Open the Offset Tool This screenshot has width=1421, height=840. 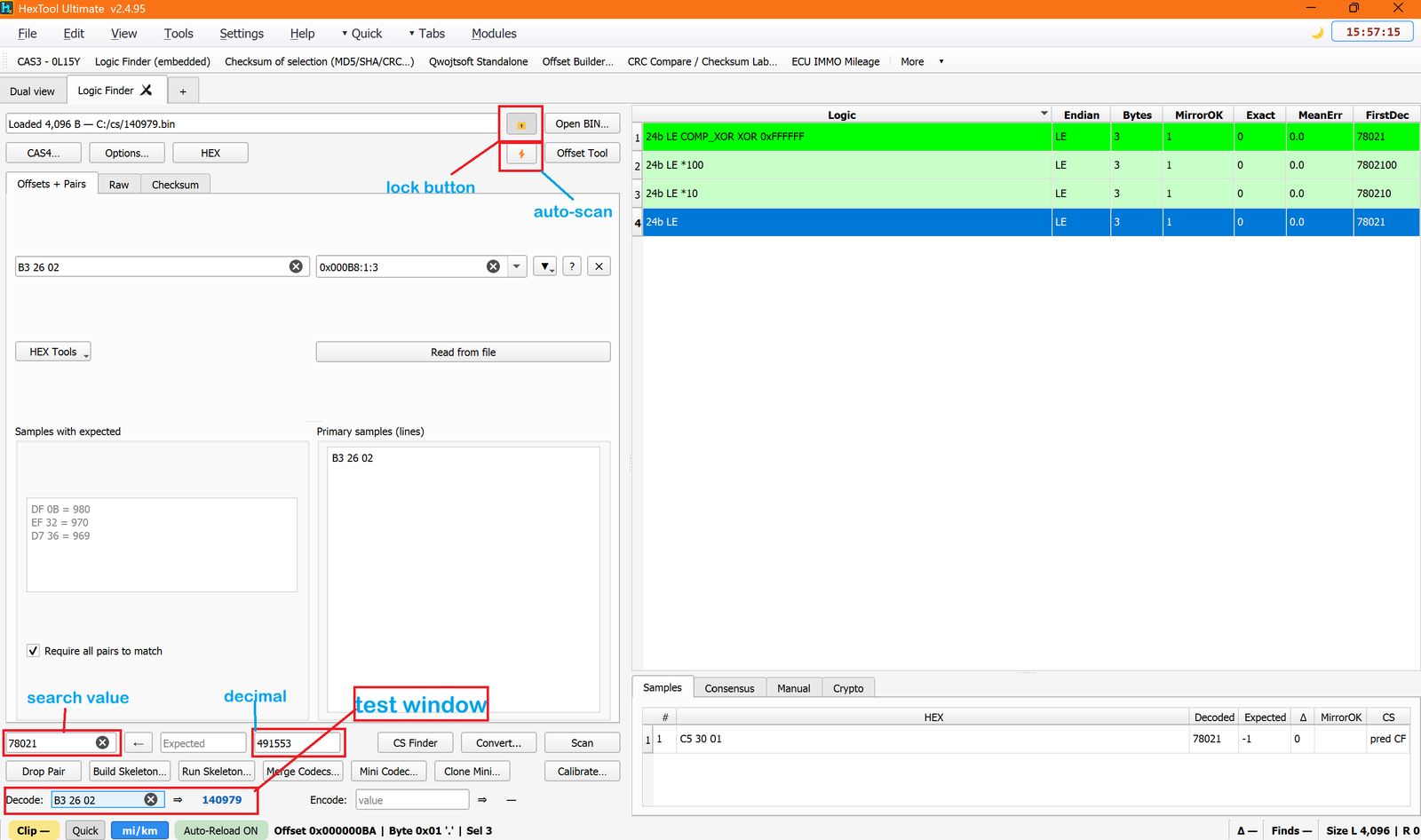pyautogui.click(x=583, y=154)
